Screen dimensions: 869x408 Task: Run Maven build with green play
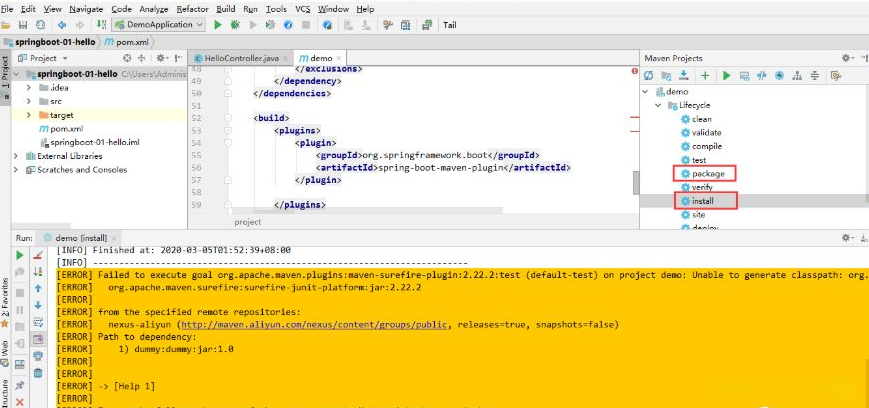[x=727, y=76]
